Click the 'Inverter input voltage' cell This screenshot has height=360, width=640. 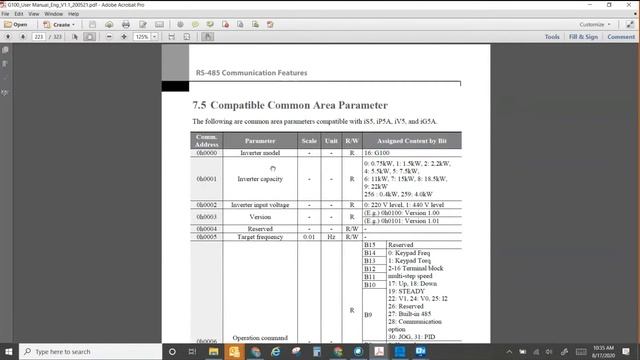point(260,205)
